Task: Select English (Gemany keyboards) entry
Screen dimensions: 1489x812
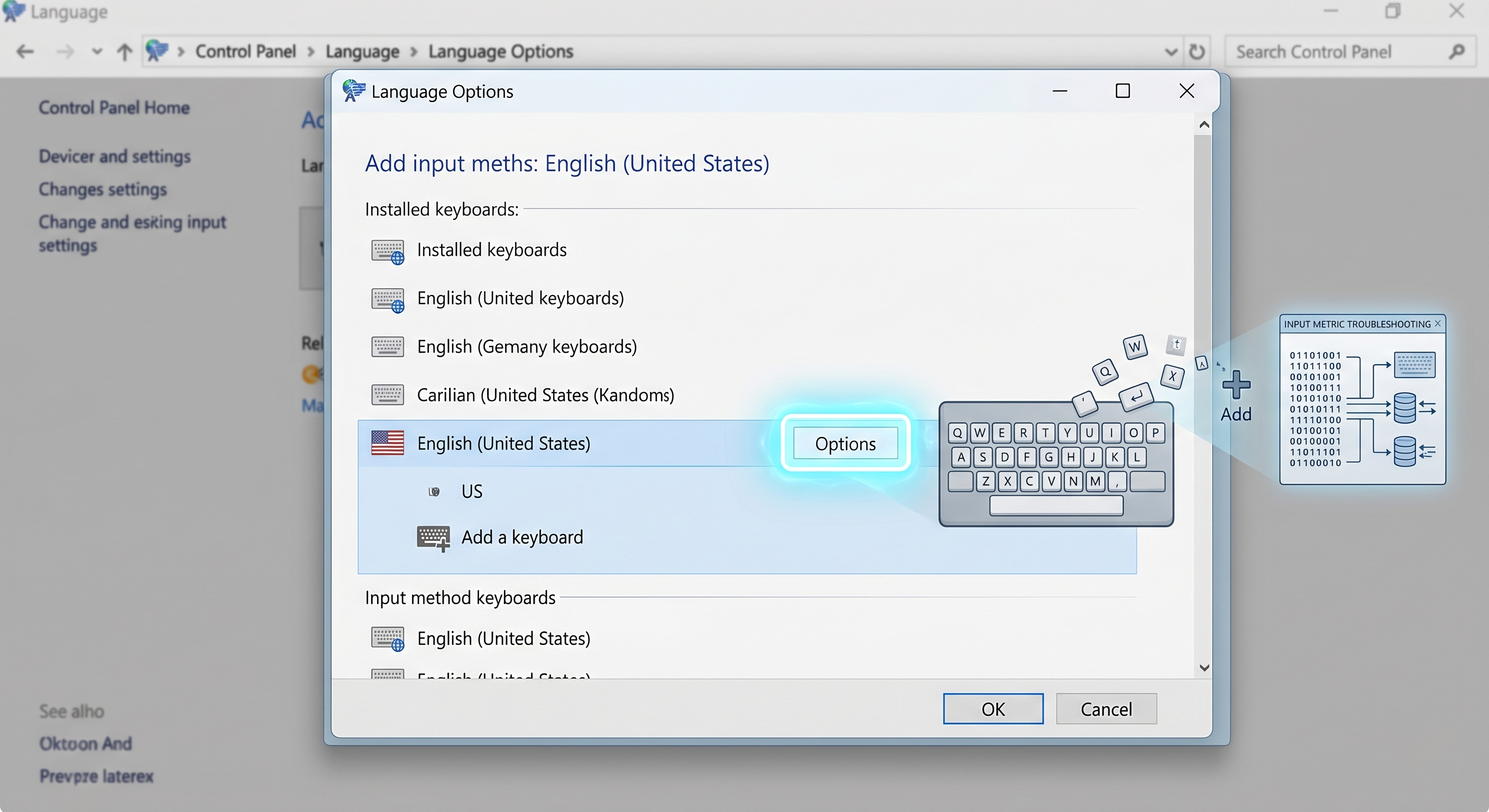Action: pos(527,346)
